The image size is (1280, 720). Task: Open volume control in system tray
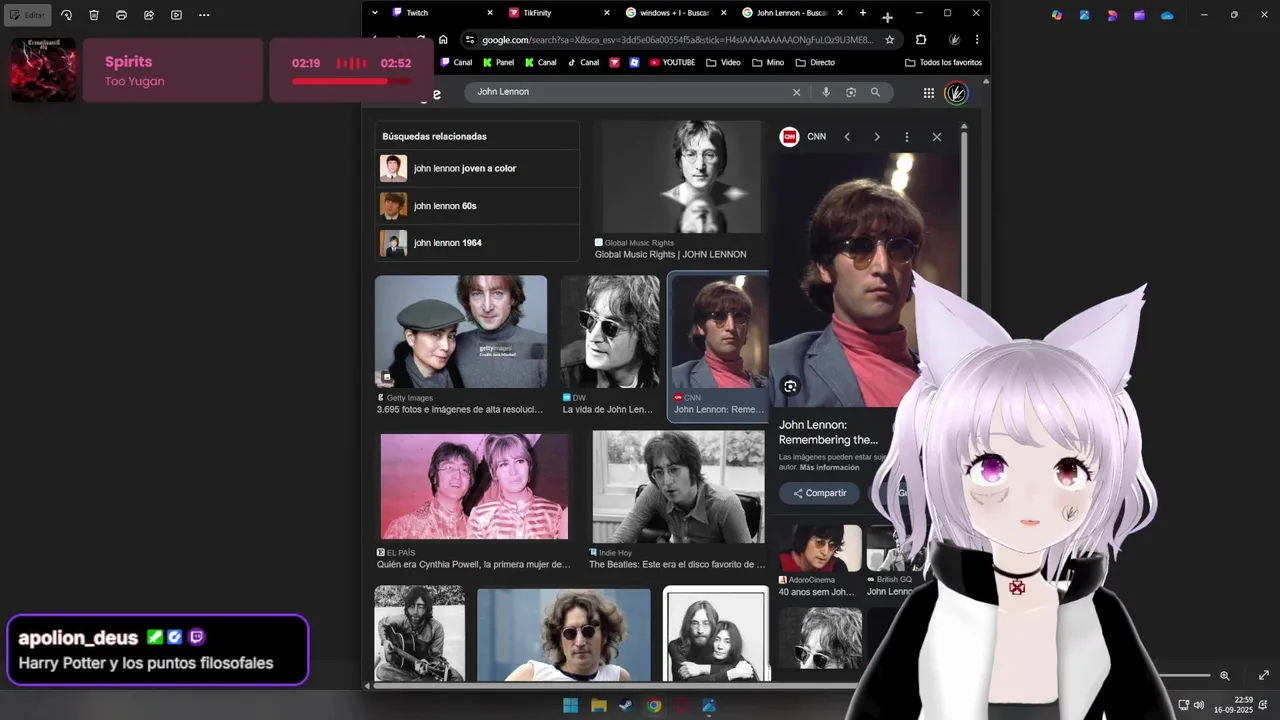coord(1198,705)
